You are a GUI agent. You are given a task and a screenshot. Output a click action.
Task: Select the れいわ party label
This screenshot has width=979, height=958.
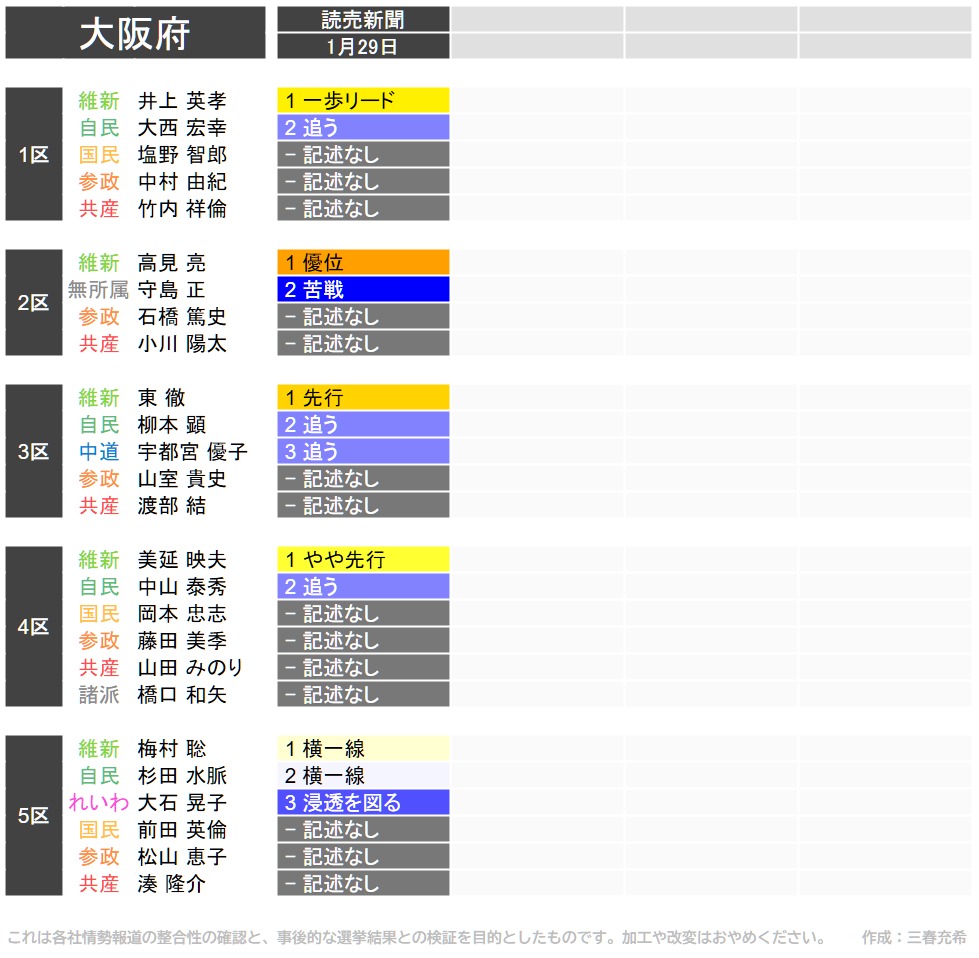(98, 803)
